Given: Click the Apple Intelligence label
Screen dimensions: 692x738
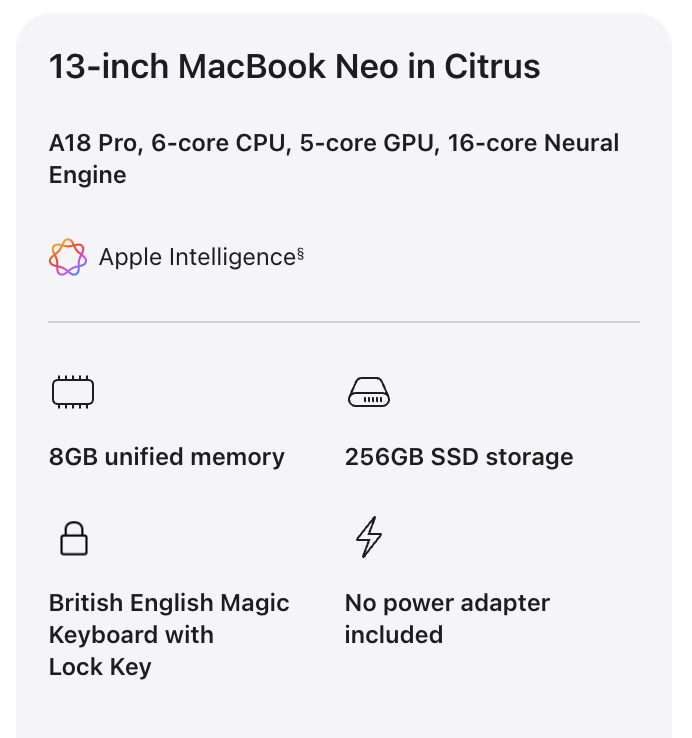Looking at the screenshot, I should tap(197, 258).
